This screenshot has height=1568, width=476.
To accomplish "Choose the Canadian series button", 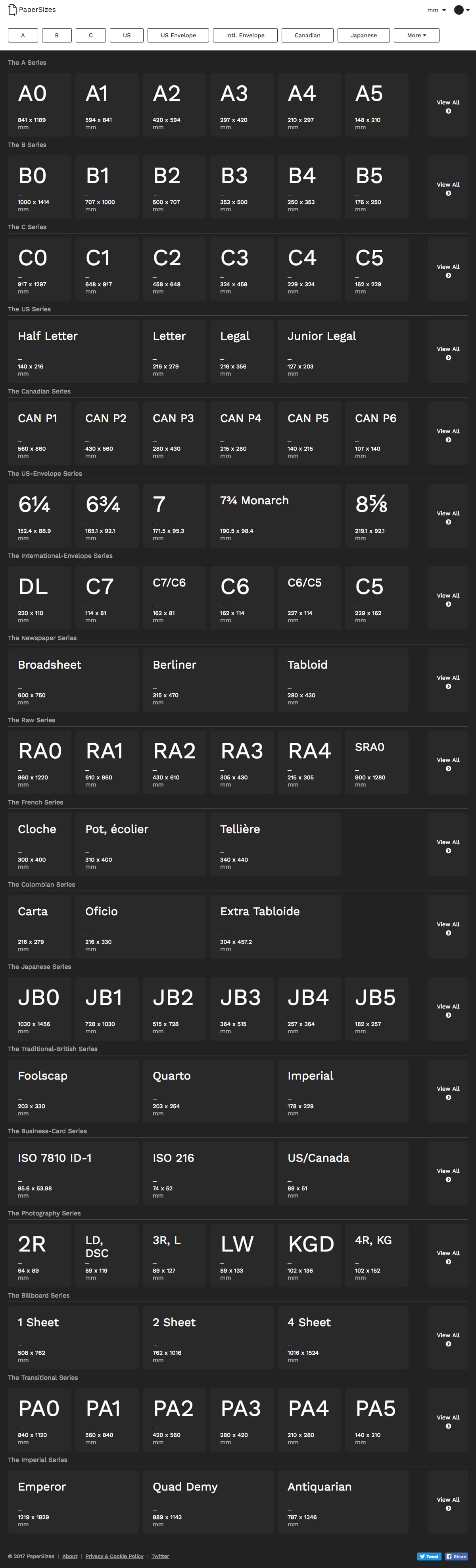I will [307, 35].
